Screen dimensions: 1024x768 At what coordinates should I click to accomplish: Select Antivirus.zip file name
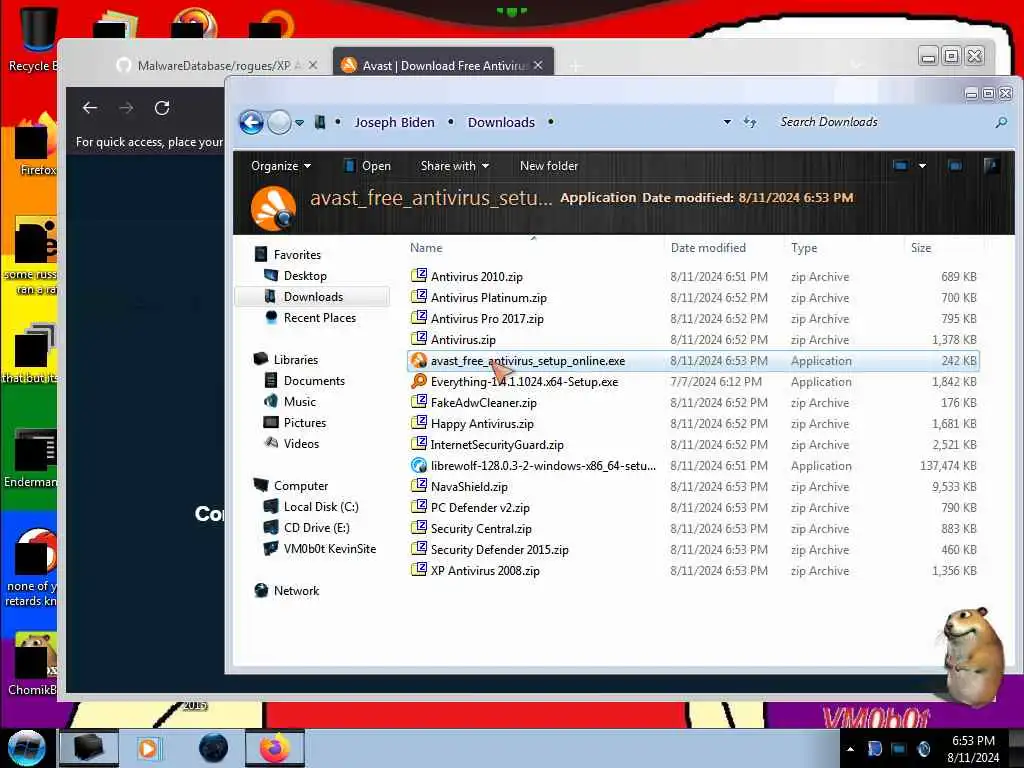click(463, 340)
